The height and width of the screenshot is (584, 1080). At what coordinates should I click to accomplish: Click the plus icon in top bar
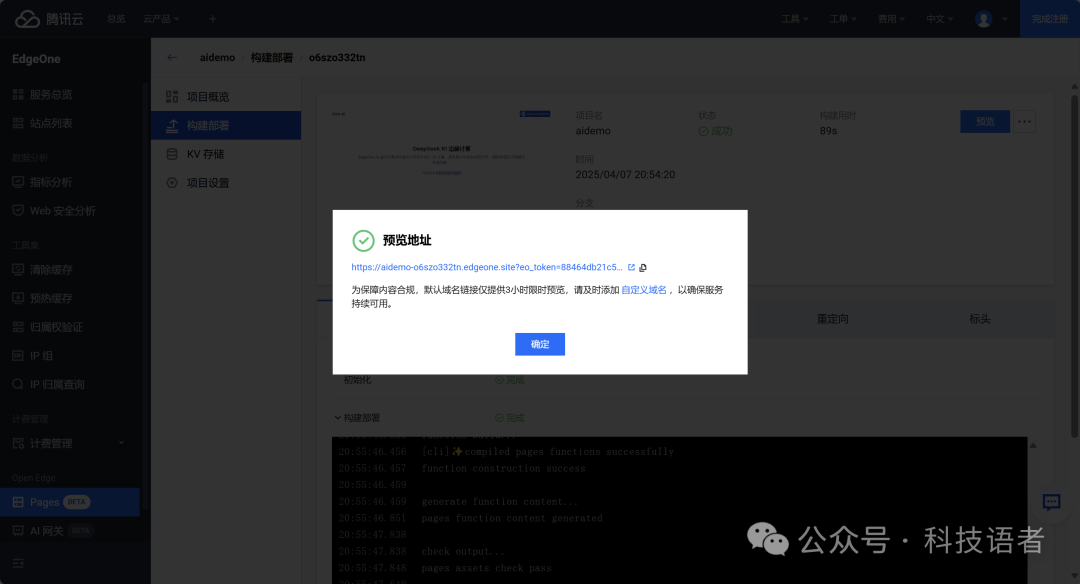pyautogui.click(x=212, y=19)
